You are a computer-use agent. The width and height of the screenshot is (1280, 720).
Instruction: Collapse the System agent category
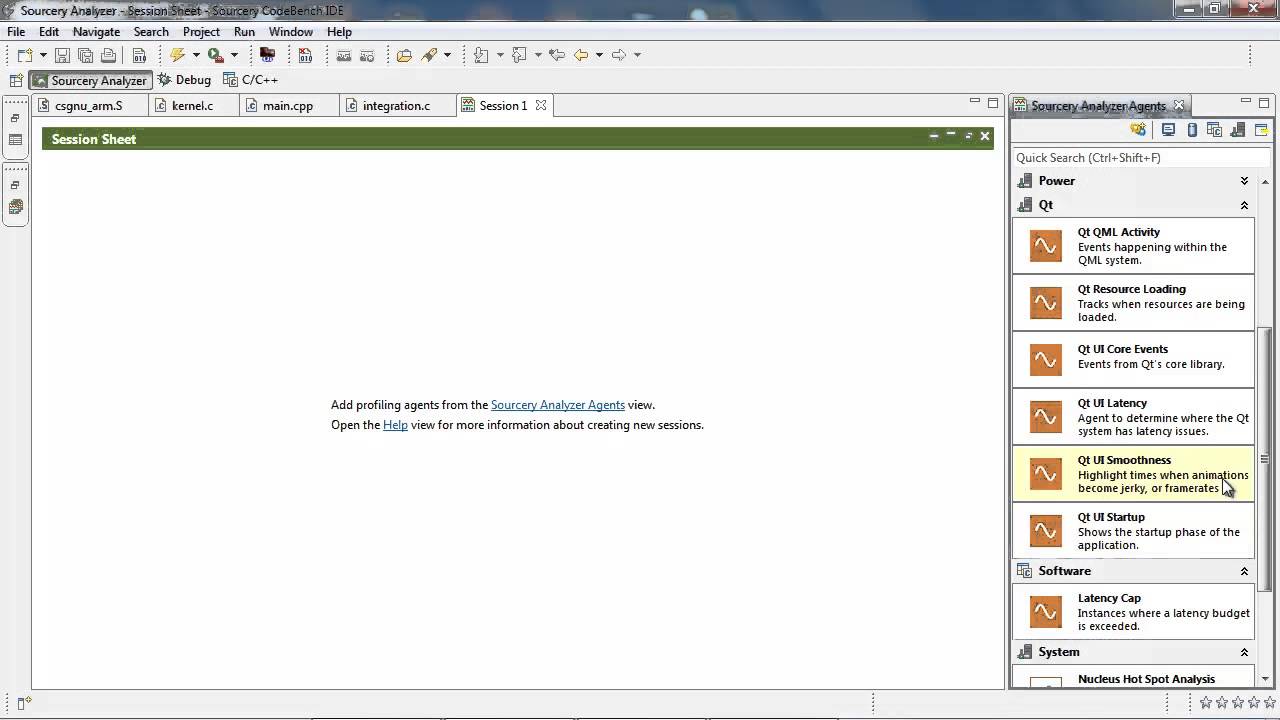coord(1244,652)
